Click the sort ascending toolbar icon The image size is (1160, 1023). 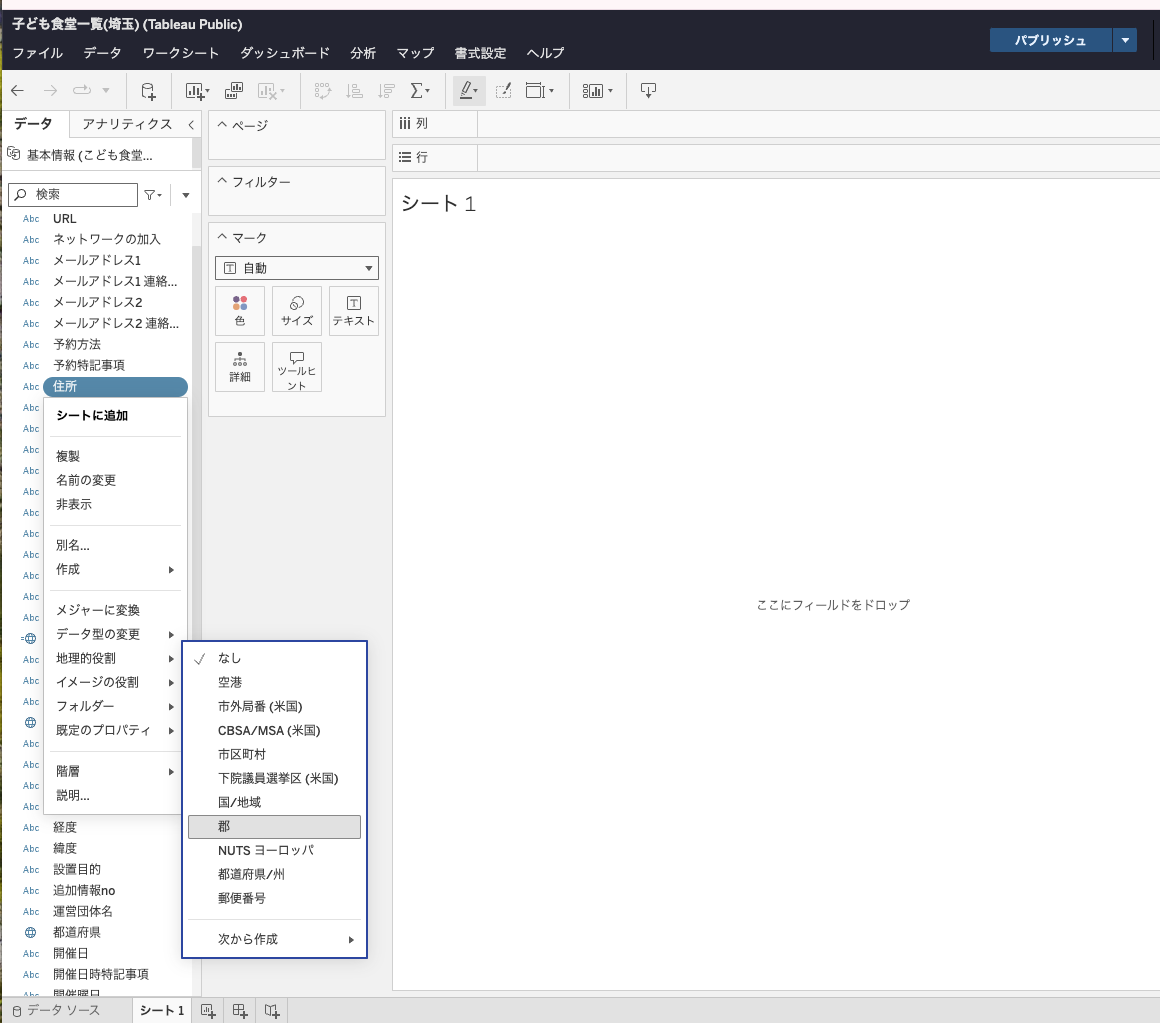[354, 91]
